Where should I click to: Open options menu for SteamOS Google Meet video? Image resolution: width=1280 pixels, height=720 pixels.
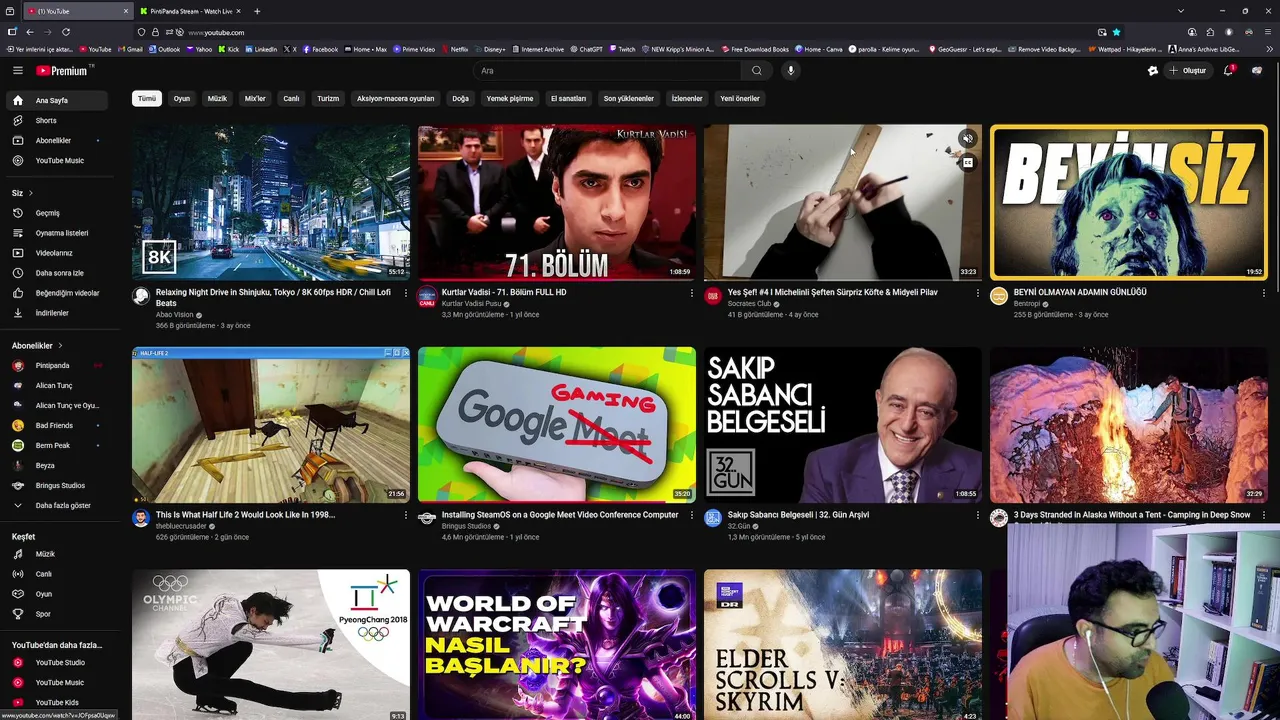click(692, 515)
